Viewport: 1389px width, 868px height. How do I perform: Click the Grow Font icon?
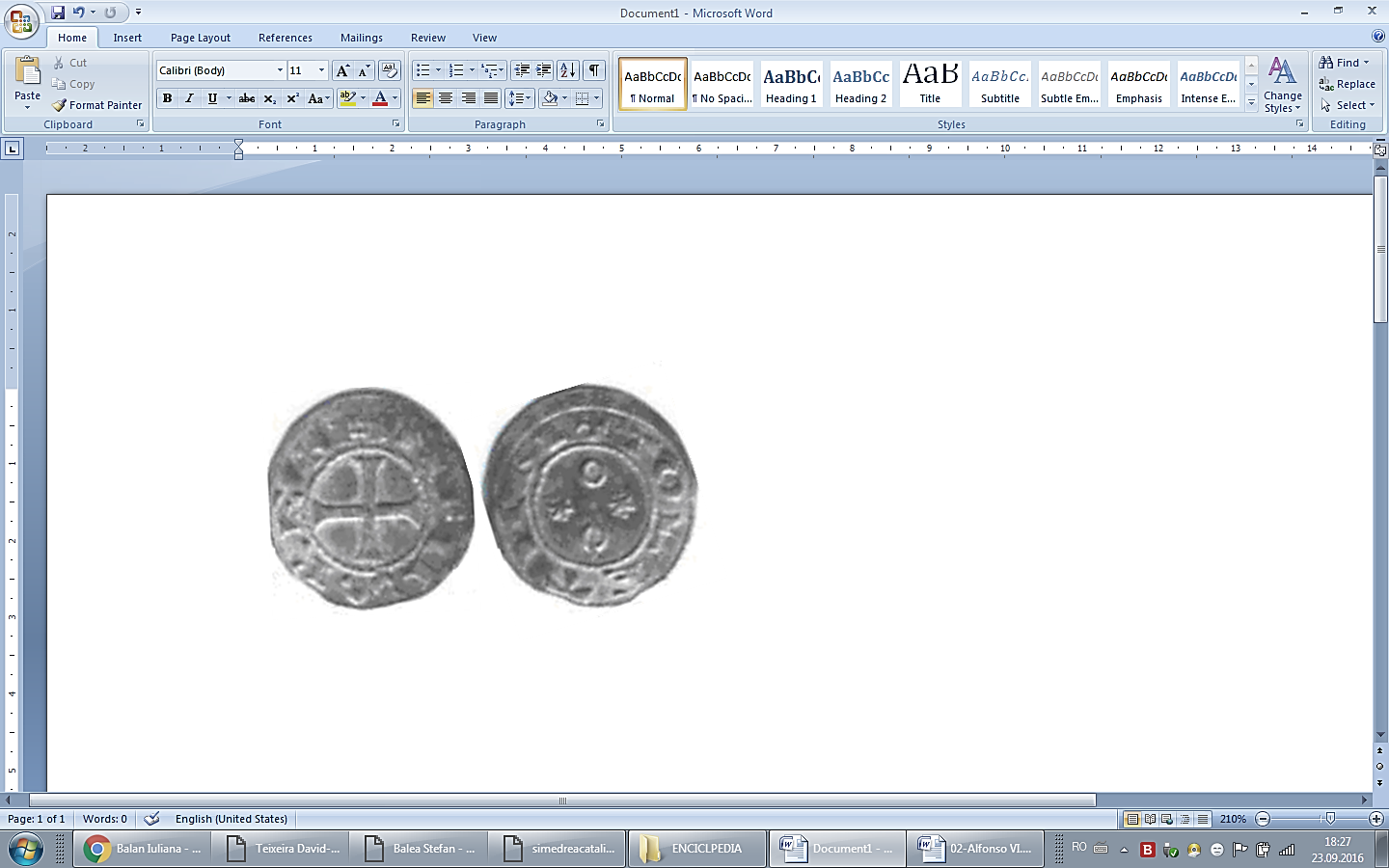342,70
